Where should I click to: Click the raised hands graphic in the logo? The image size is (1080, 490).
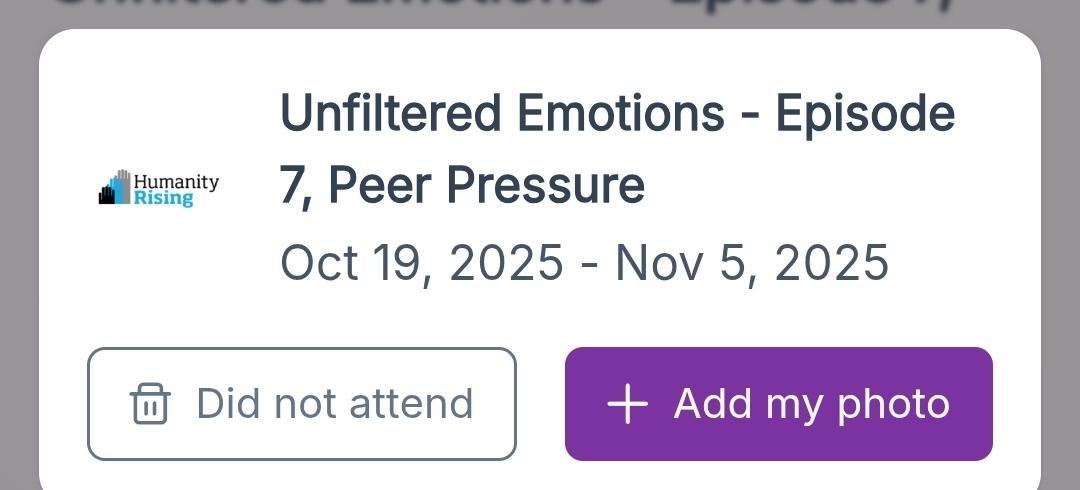tap(115, 188)
